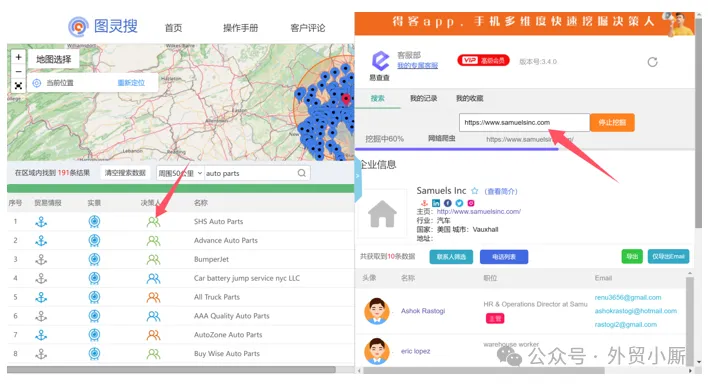Open contact Ashok Rastogi
Screen dimensions: 708x384
coord(423,311)
